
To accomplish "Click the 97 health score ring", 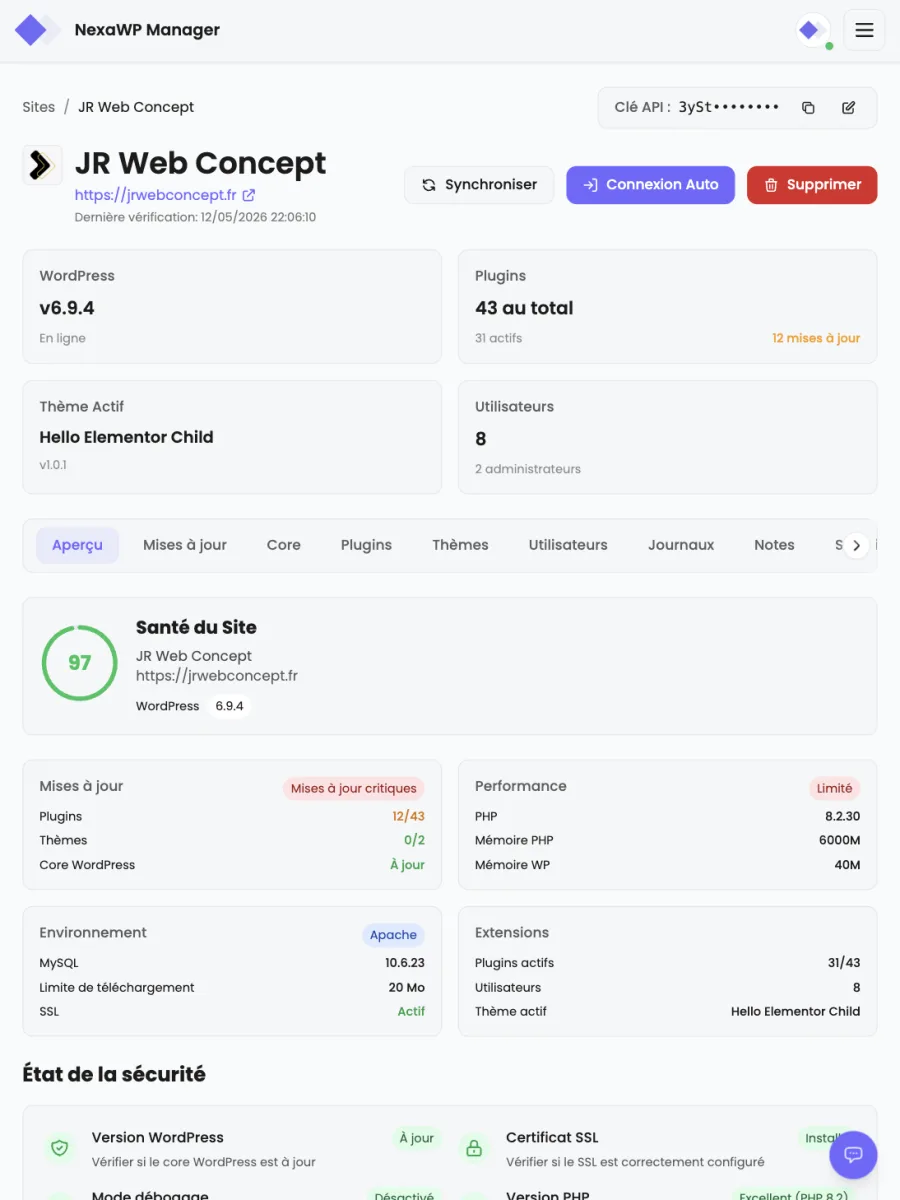I will [x=79, y=663].
